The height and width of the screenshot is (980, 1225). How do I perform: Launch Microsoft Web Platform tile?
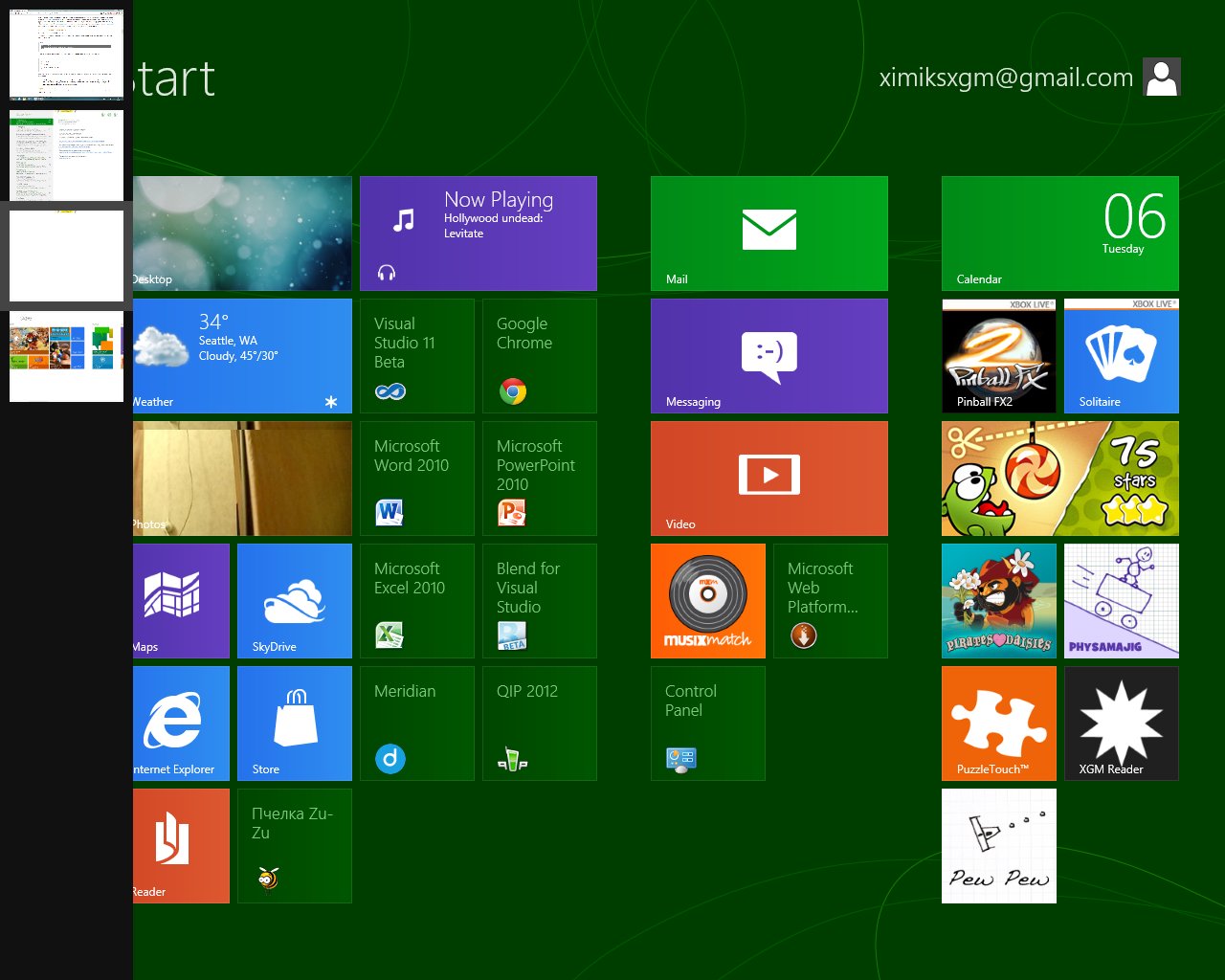click(x=831, y=601)
